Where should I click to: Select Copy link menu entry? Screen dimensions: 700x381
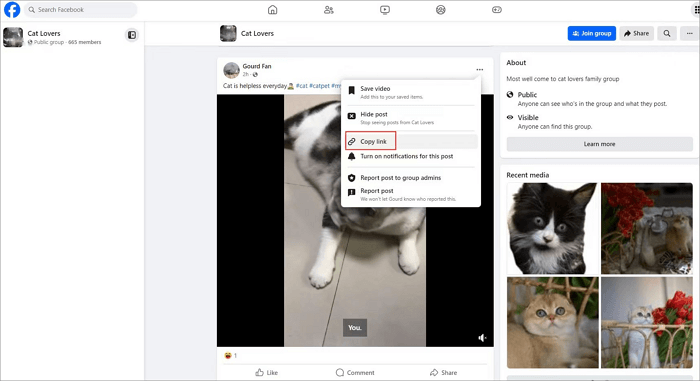[411, 142]
